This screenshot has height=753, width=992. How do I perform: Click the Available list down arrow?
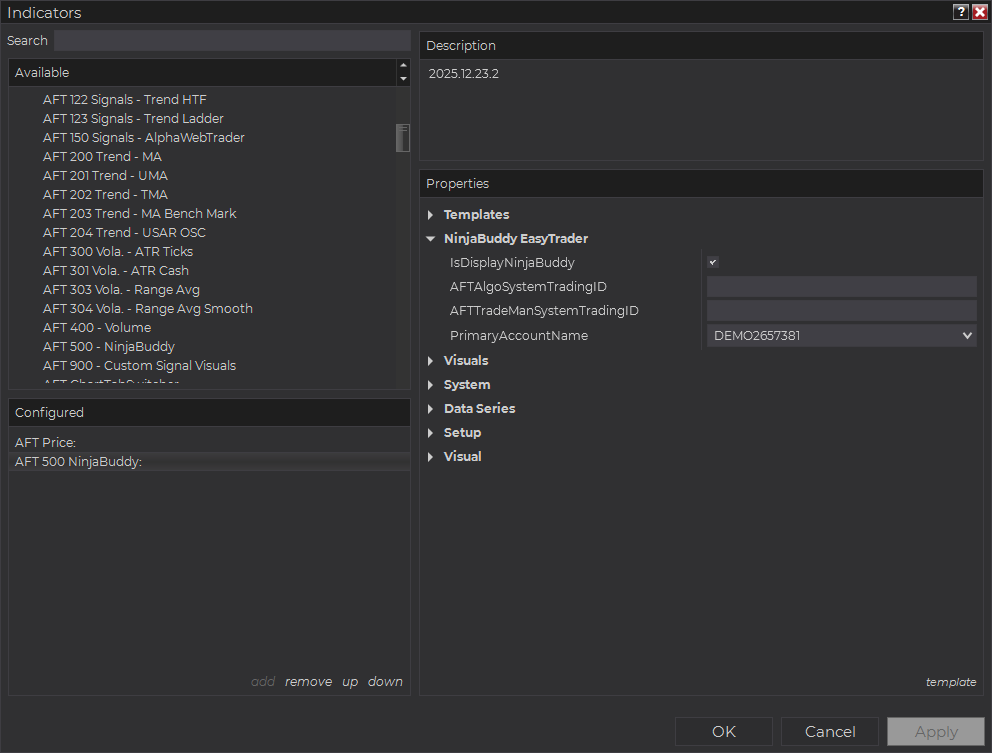tap(403, 79)
